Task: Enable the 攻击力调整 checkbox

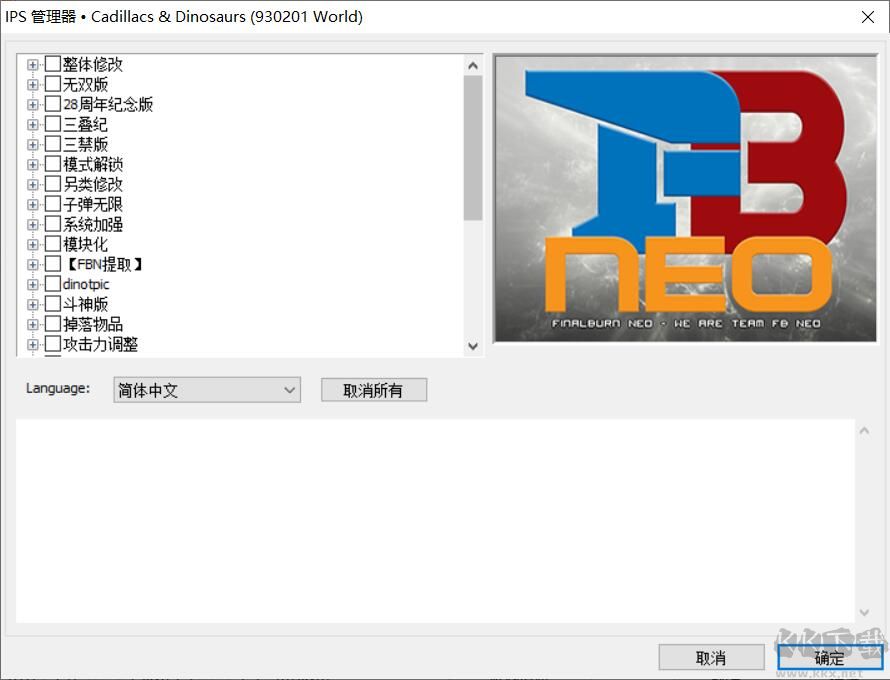Action: coord(53,344)
